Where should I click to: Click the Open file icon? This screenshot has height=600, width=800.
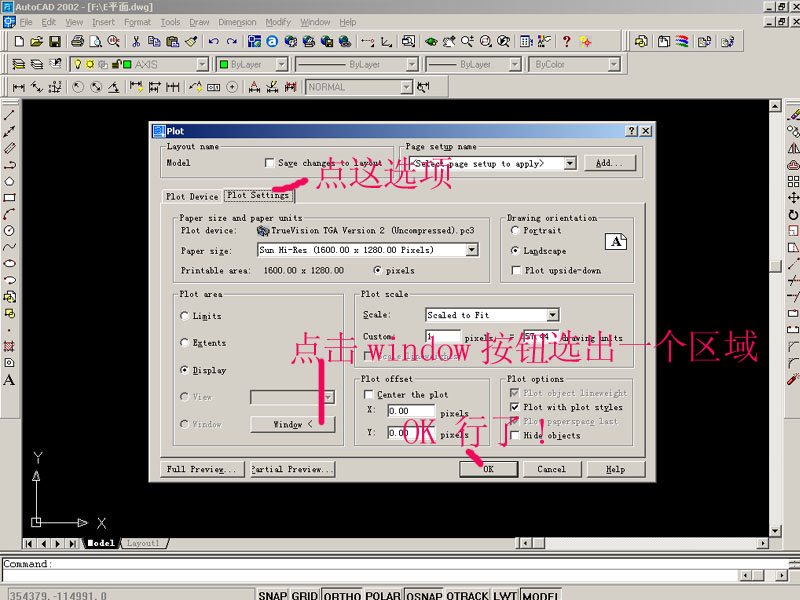37,41
